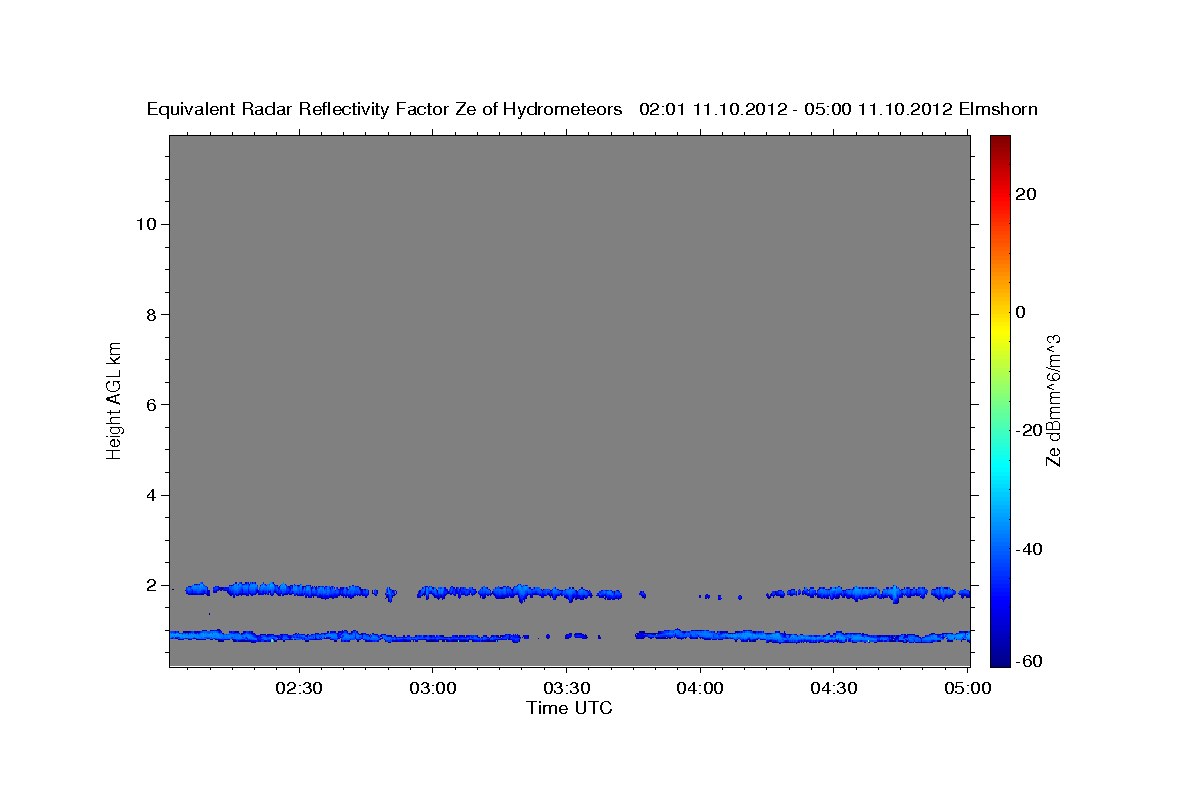Click the height tick label 6
Screen dimensions: 1200x800
[x=149, y=405]
